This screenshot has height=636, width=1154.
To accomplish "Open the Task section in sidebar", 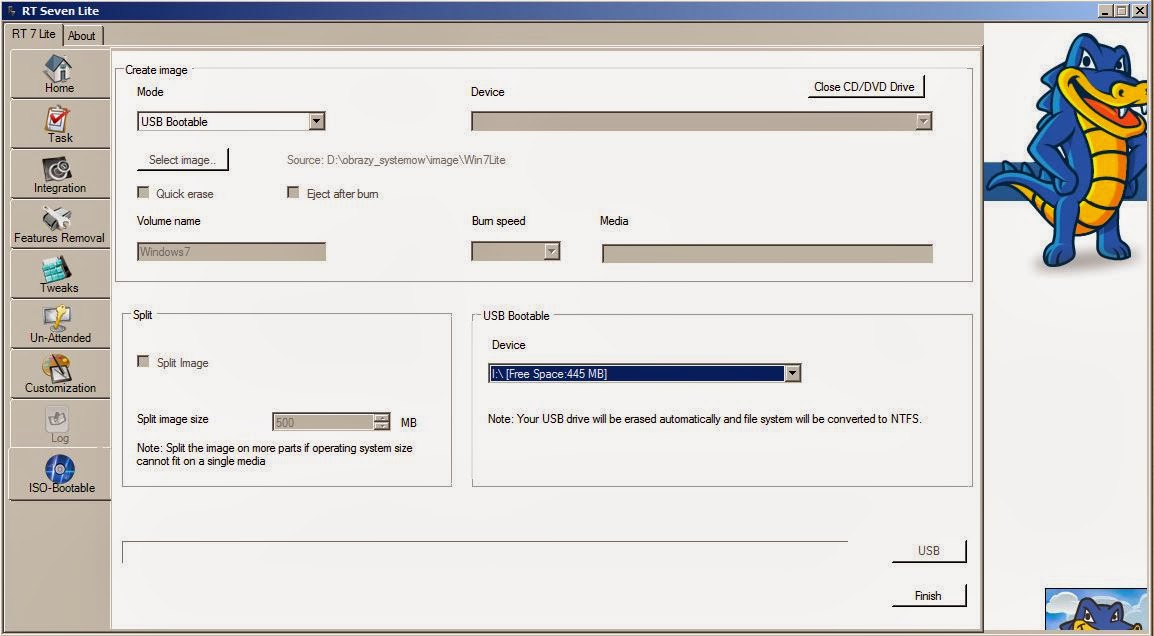I will (60, 124).
